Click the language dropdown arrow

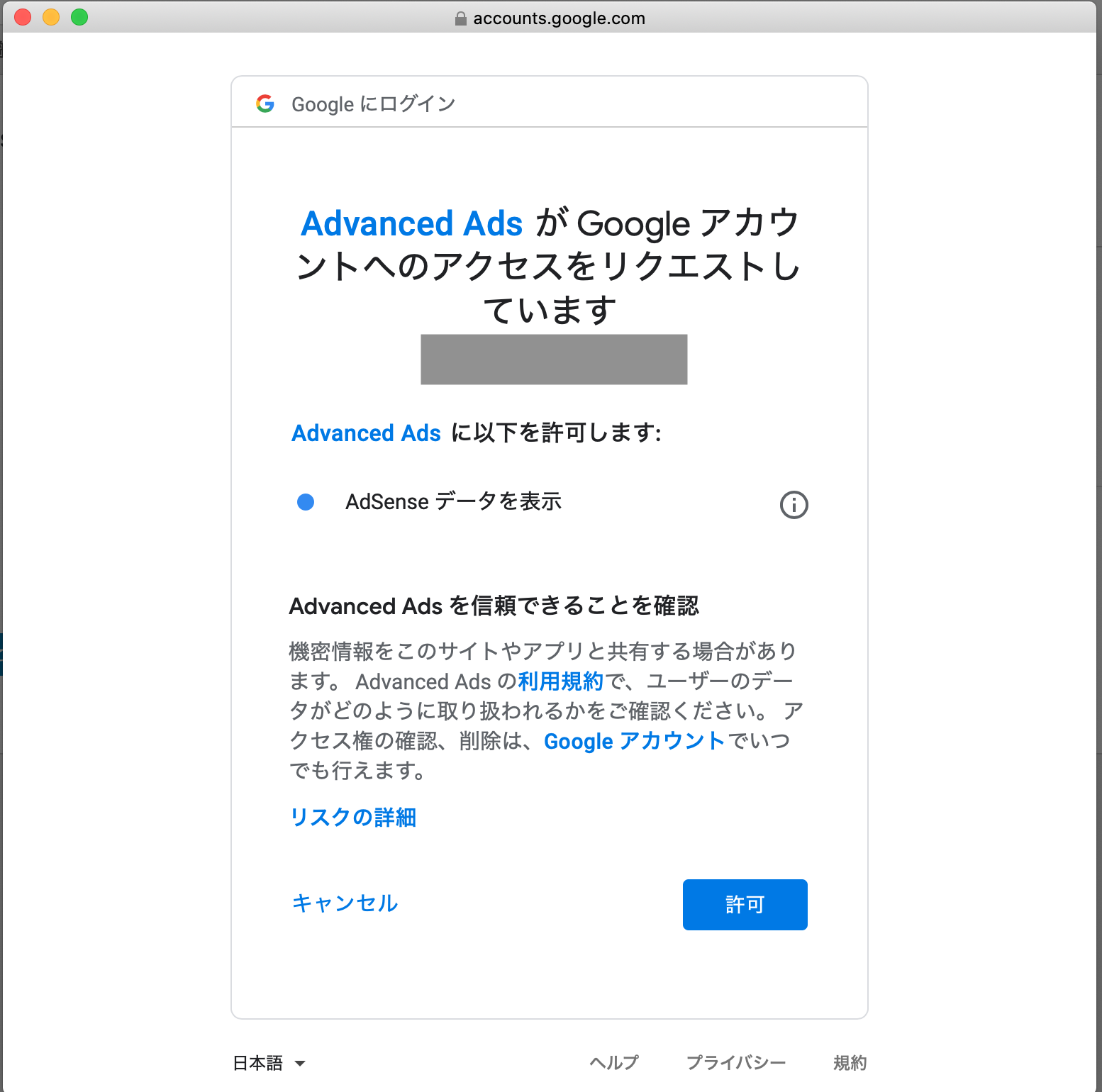(x=300, y=1063)
